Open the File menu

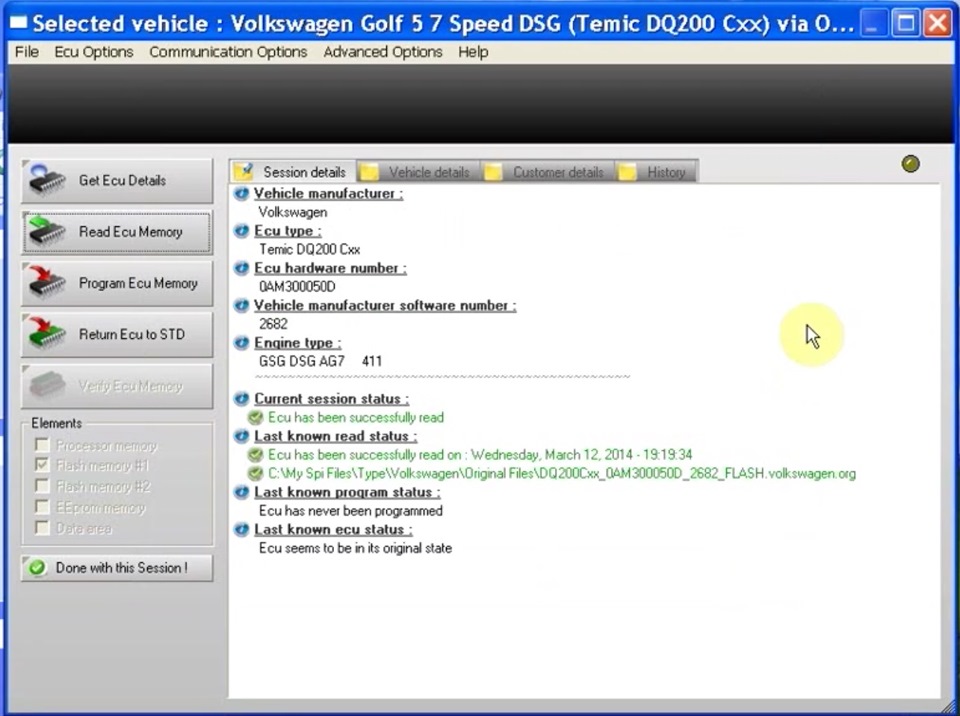[x=27, y=52]
